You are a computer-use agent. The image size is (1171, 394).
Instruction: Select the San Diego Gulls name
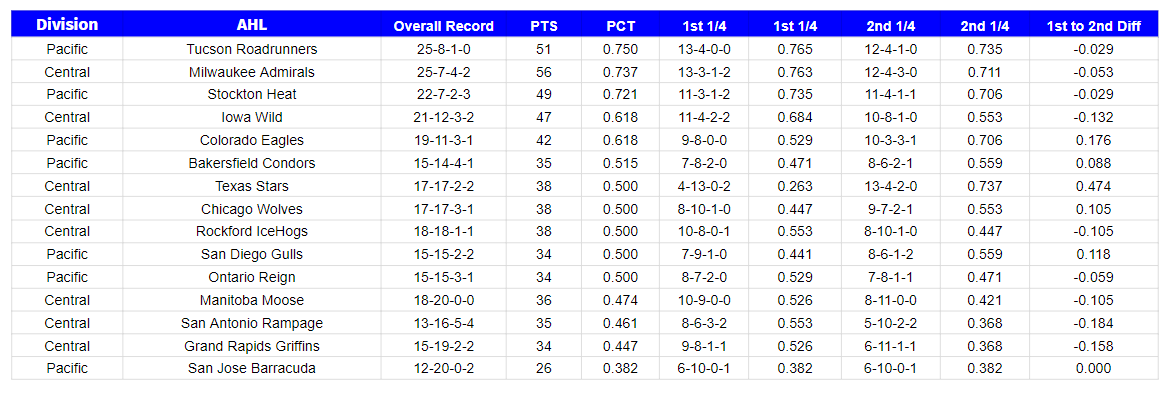tap(252, 255)
